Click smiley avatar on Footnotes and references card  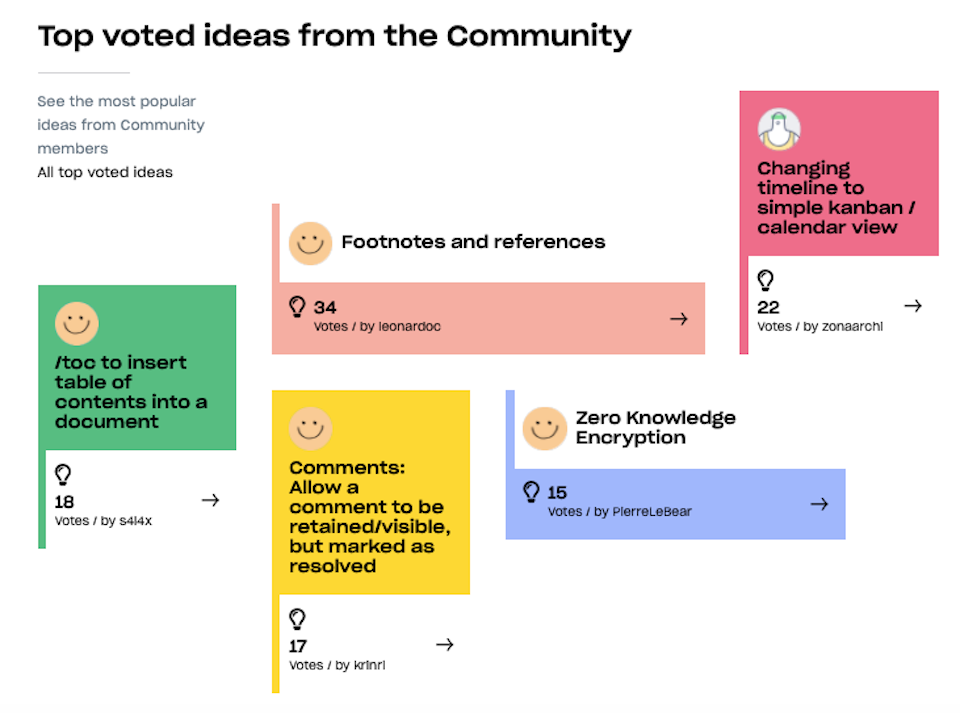pos(310,243)
